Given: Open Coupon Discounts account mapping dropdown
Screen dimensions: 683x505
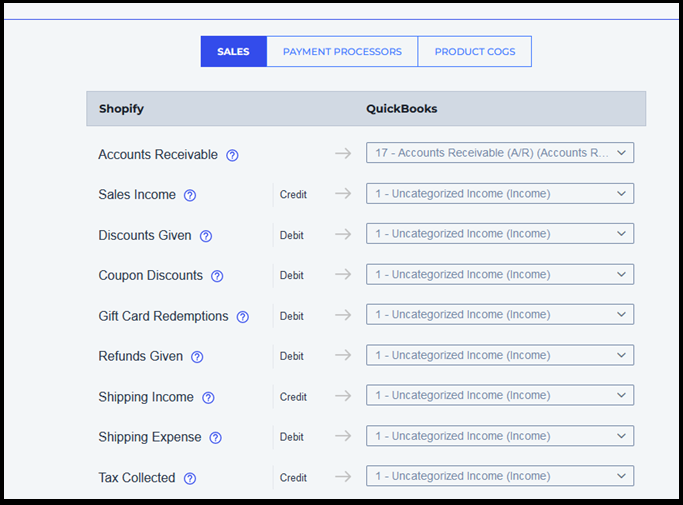Looking at the screenshot, I should [499, 274].
